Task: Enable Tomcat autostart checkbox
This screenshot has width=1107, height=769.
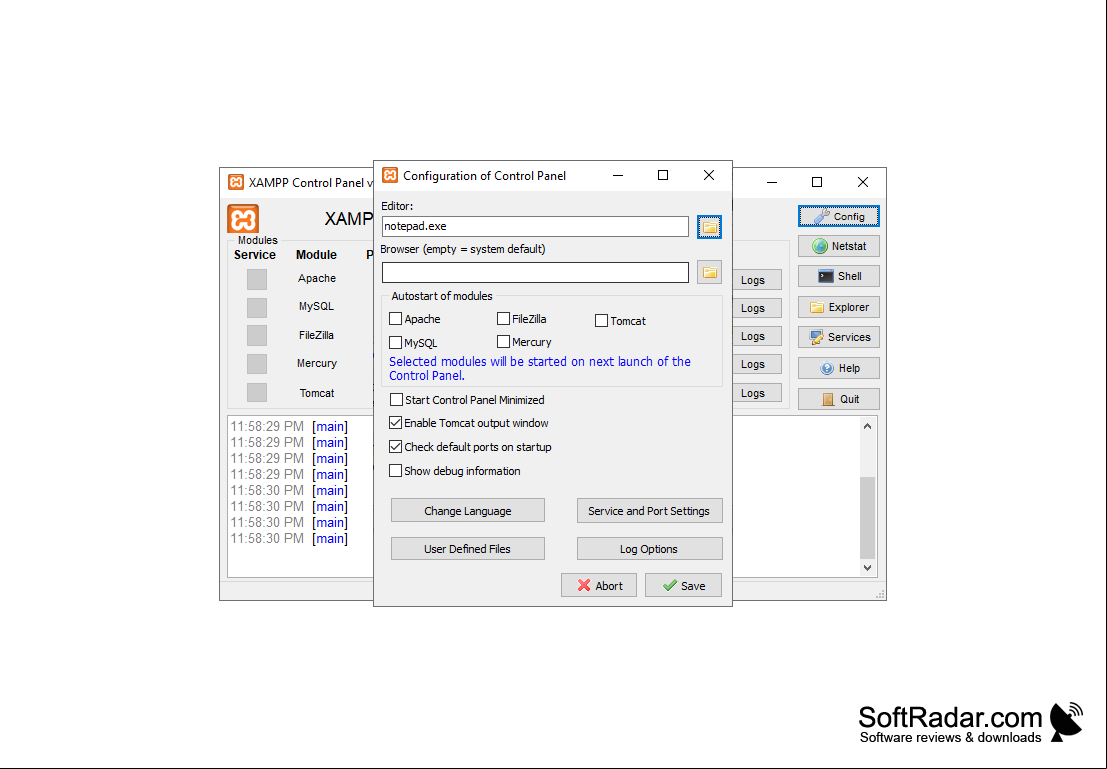Action: [602, 321]
